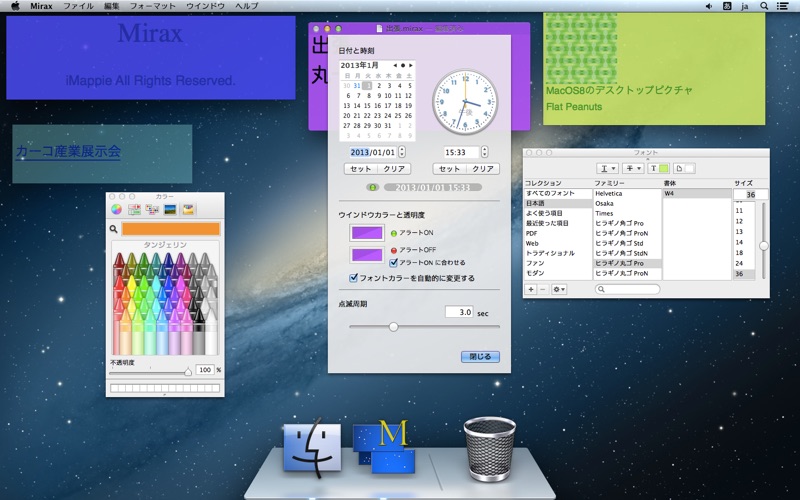Image resolution: width=800 pixels, height=500 pixels.
Task: Click the date field stepper arrows
Action: coord(402,152)
